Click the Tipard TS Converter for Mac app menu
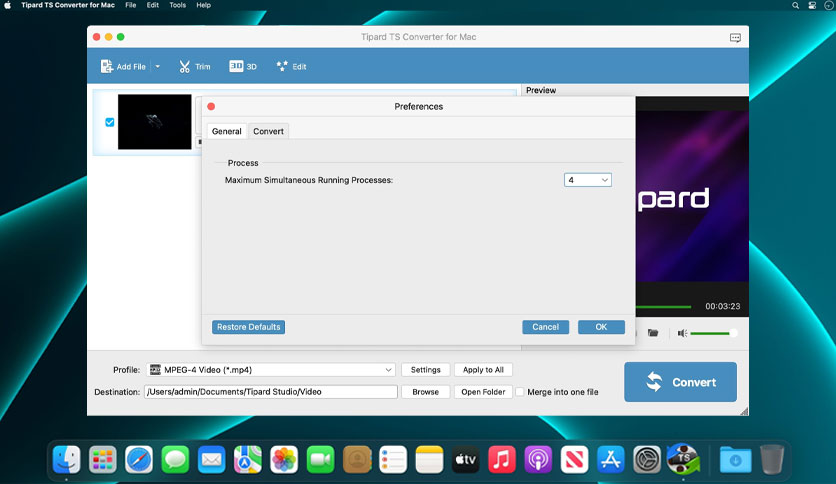 tap(68, 5)
